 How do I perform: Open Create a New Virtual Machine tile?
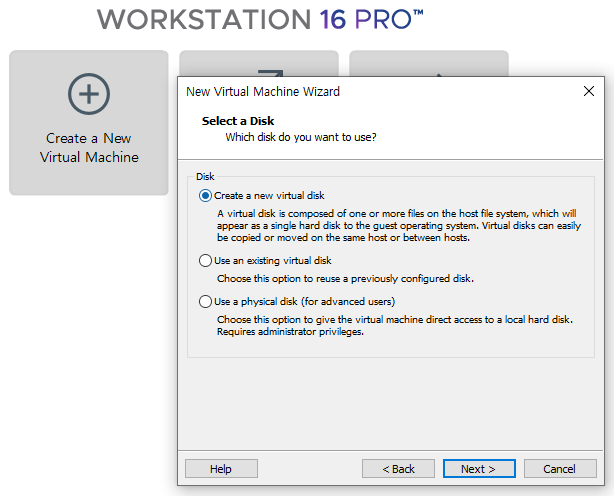coord(89,123)
